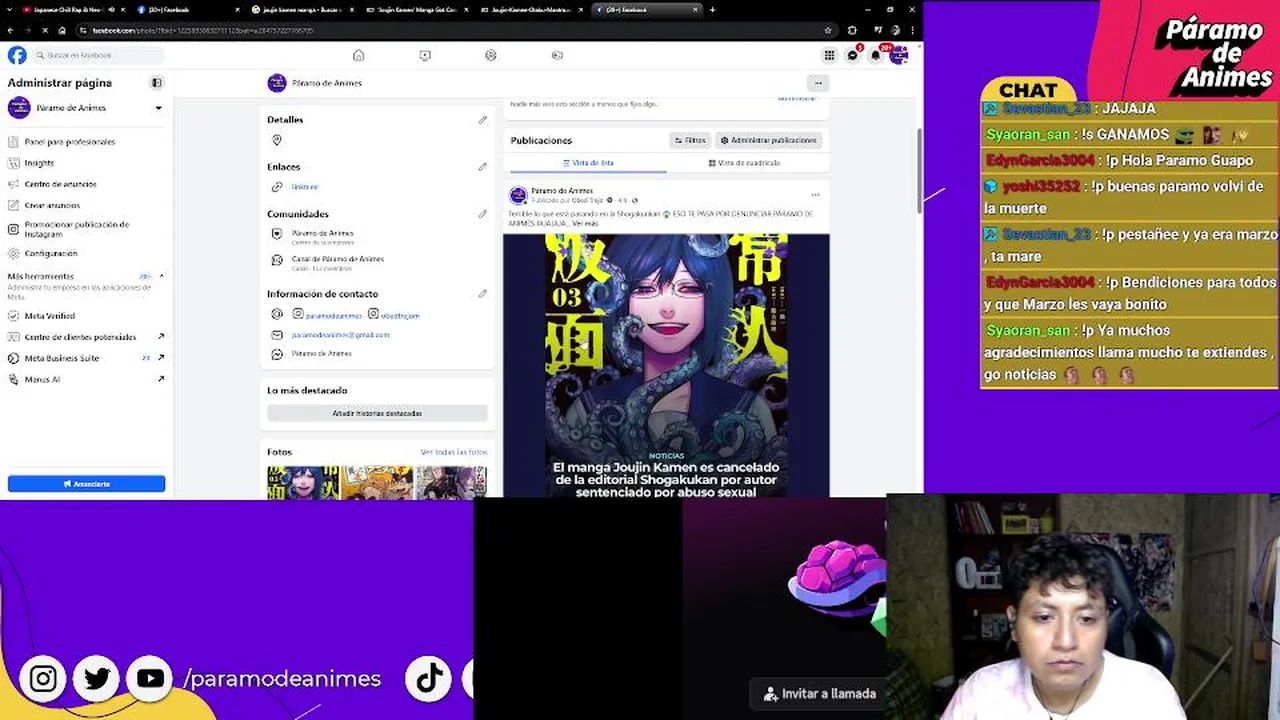Switch to the joujin kamen manga search tab
Screen dimensions: 1280x720
[300, 10]
